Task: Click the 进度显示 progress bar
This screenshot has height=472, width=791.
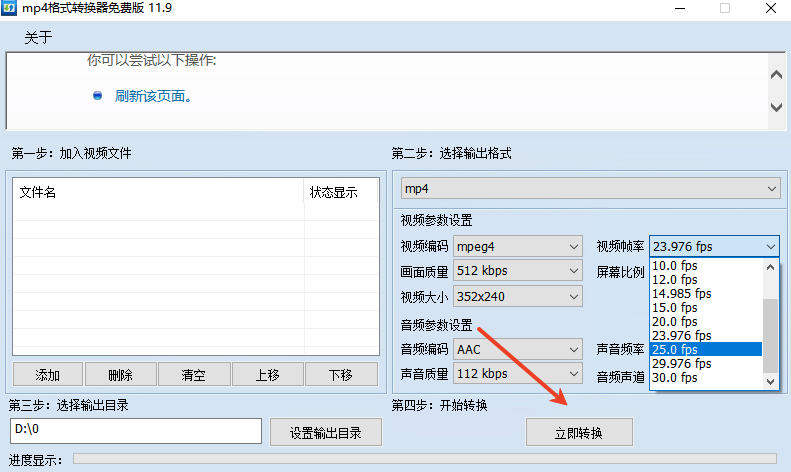Action: (x=425, y=458)
